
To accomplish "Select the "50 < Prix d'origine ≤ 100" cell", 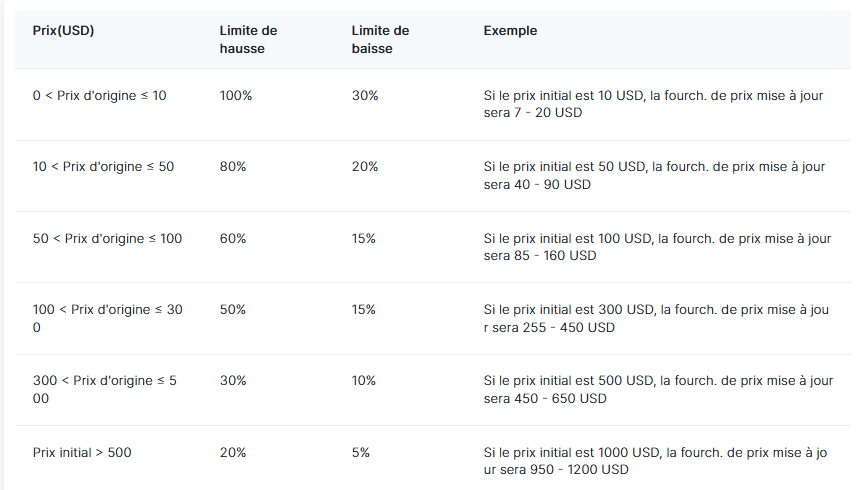I will tap(107, 239).
